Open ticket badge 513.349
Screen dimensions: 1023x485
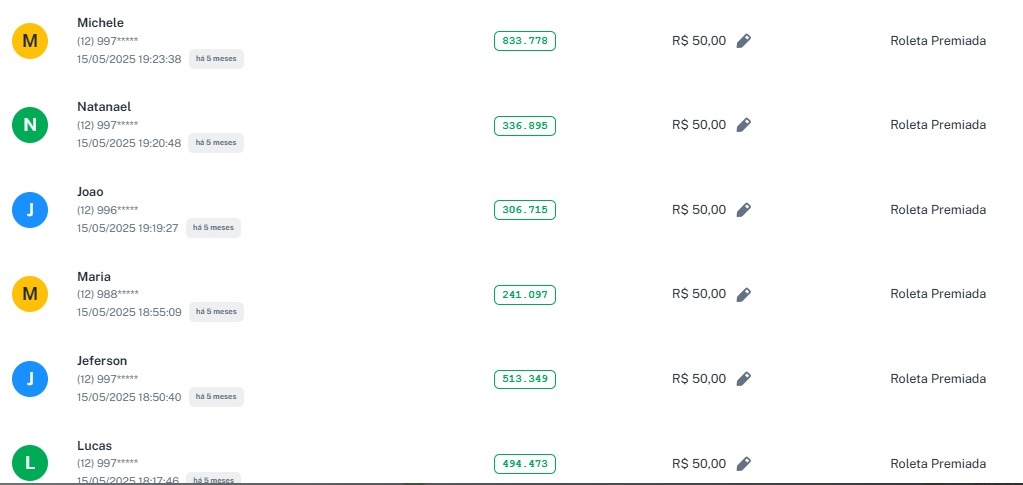click(x=525, y=379)
